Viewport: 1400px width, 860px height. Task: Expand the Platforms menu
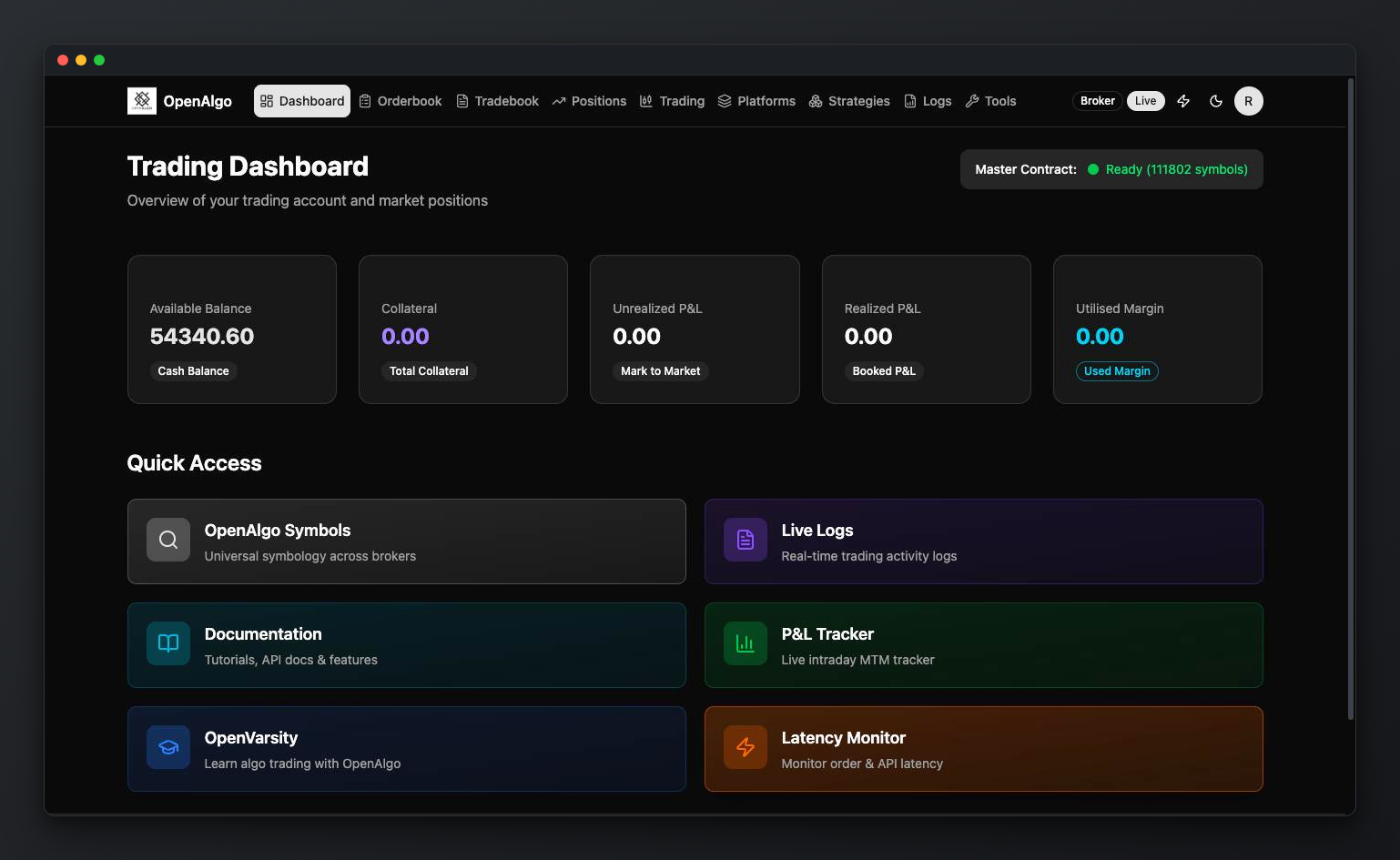(756, 101)
